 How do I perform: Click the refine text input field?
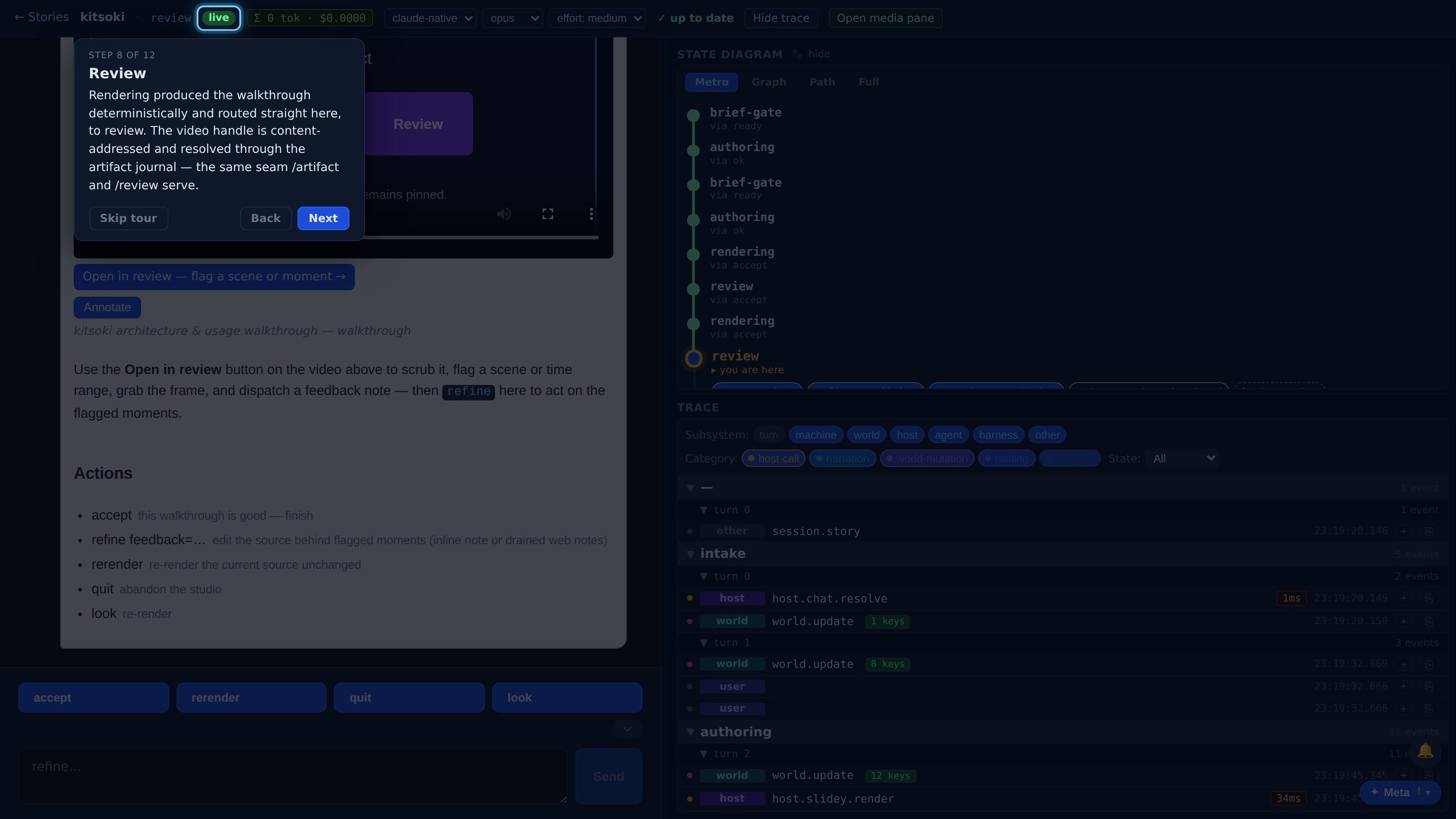coord(293,776)
